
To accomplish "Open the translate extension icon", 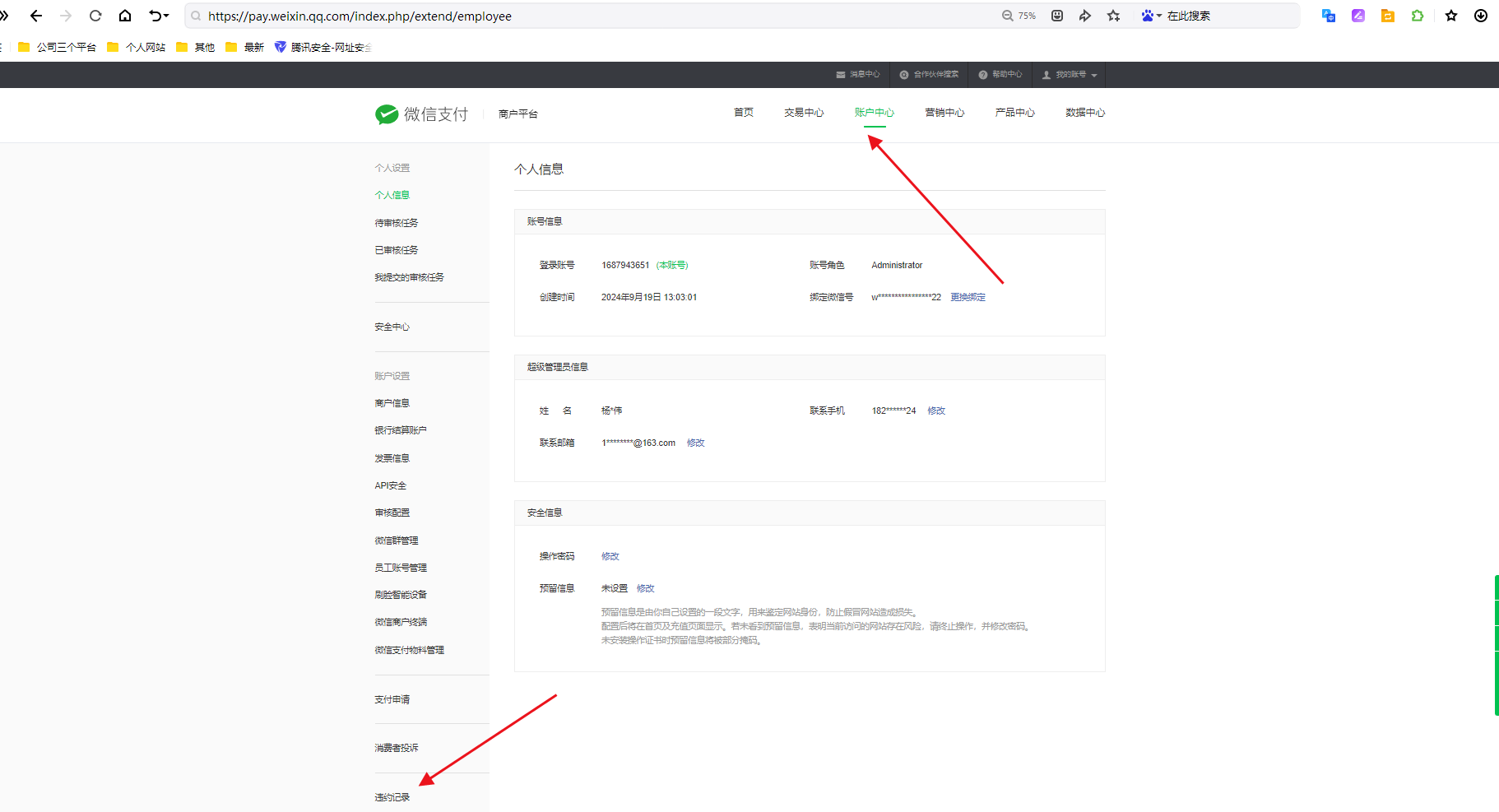I will click(1329, 16).
